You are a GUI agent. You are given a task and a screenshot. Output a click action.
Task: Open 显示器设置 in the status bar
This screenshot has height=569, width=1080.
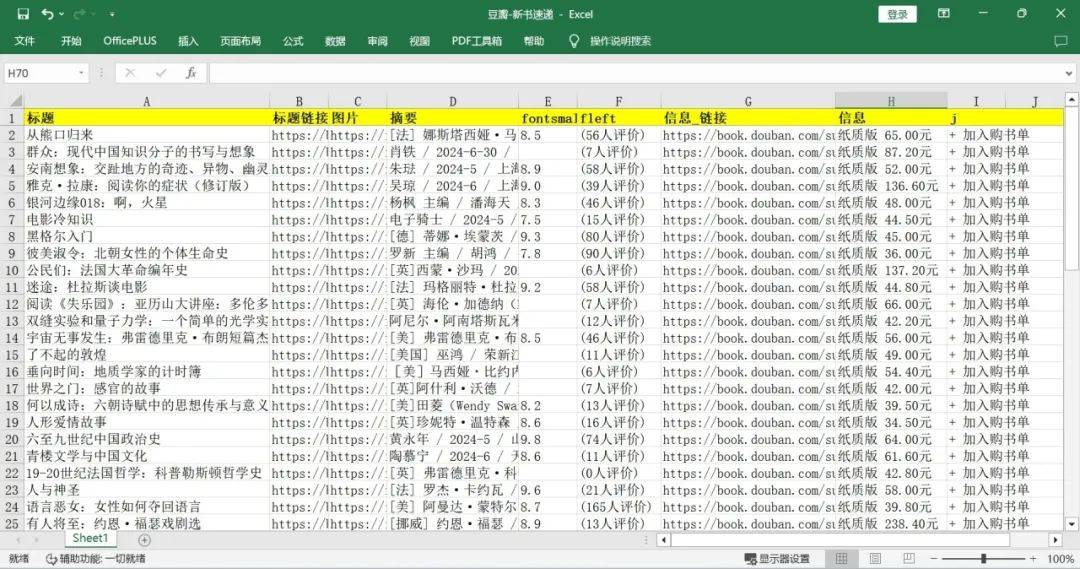point(777,559)
